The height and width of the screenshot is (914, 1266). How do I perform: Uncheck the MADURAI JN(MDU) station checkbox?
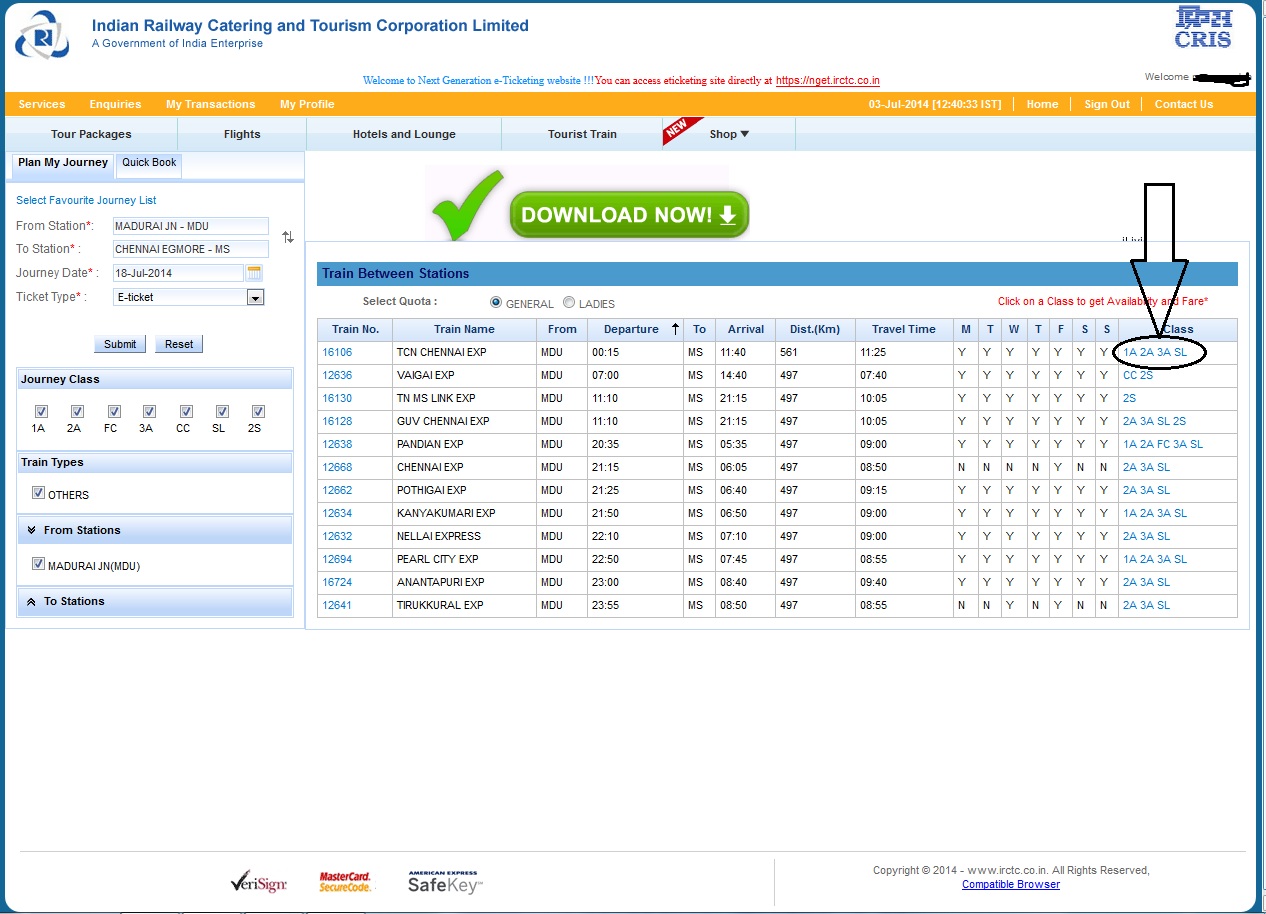click(39, 564)
